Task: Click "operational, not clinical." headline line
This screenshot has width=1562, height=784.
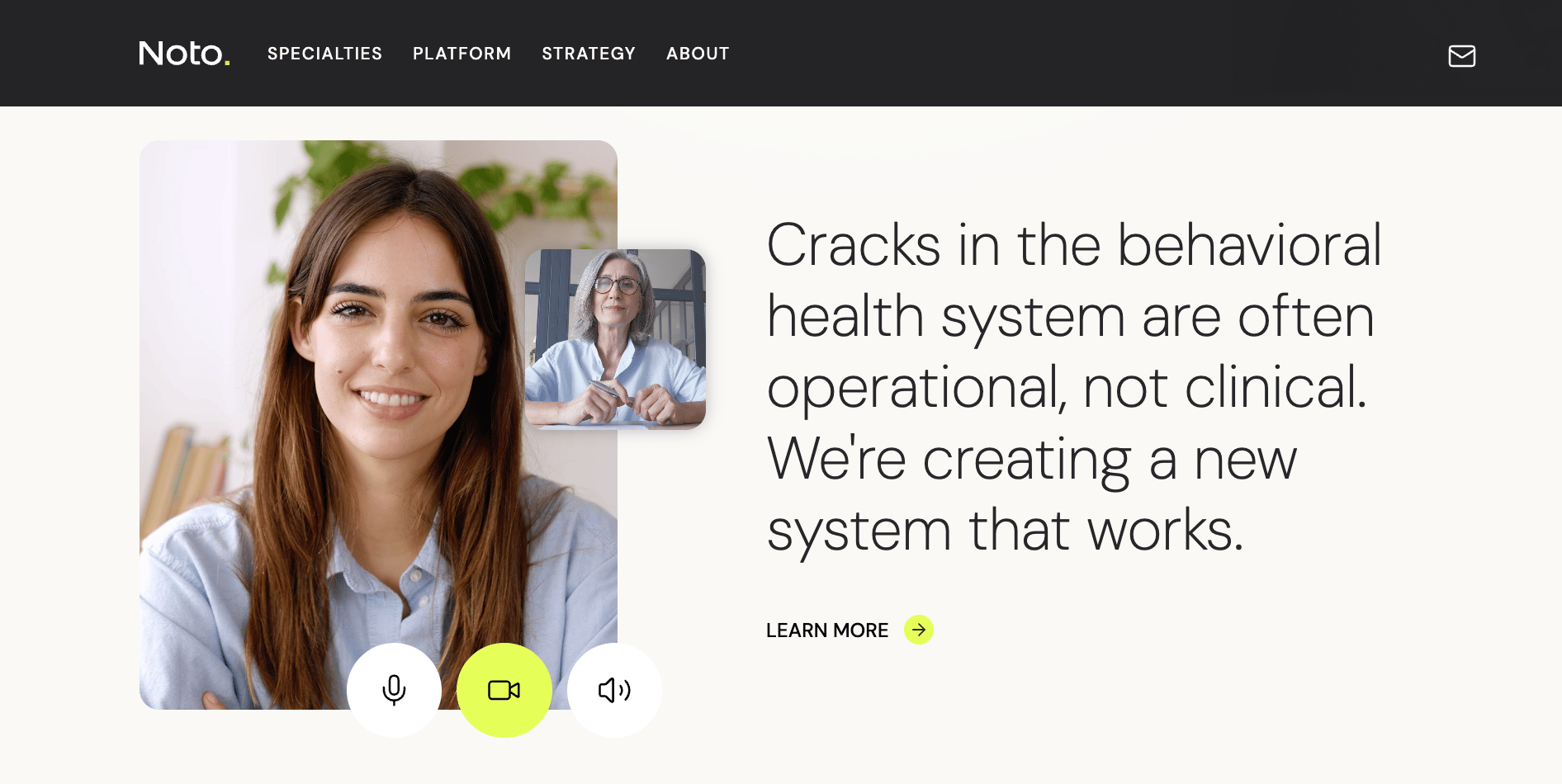Action: tap(1067, 387)
